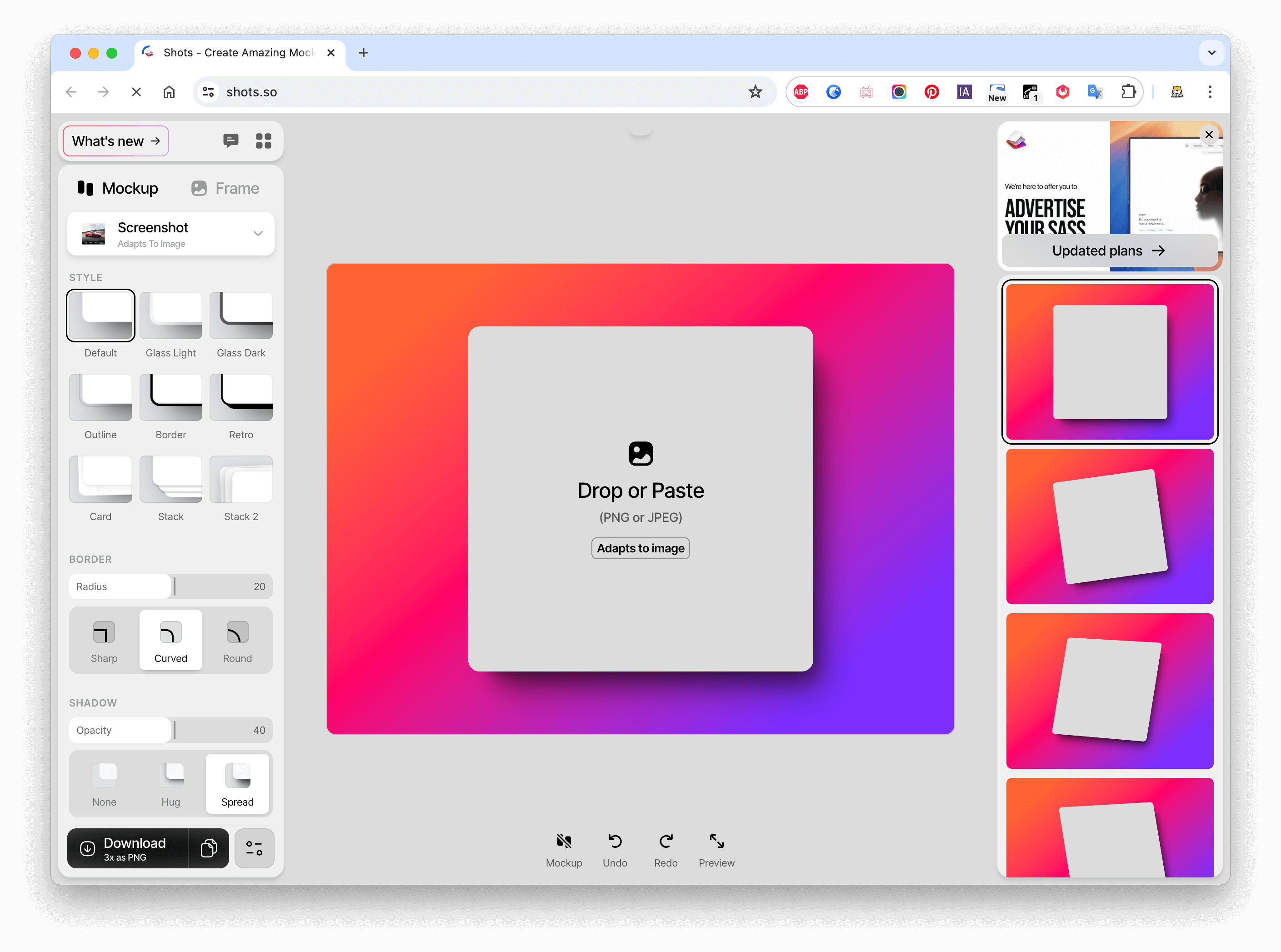Select the Default style thumbnail
Screen dimensions: 1281x952
pyautogui.click(x=101, y=316)
